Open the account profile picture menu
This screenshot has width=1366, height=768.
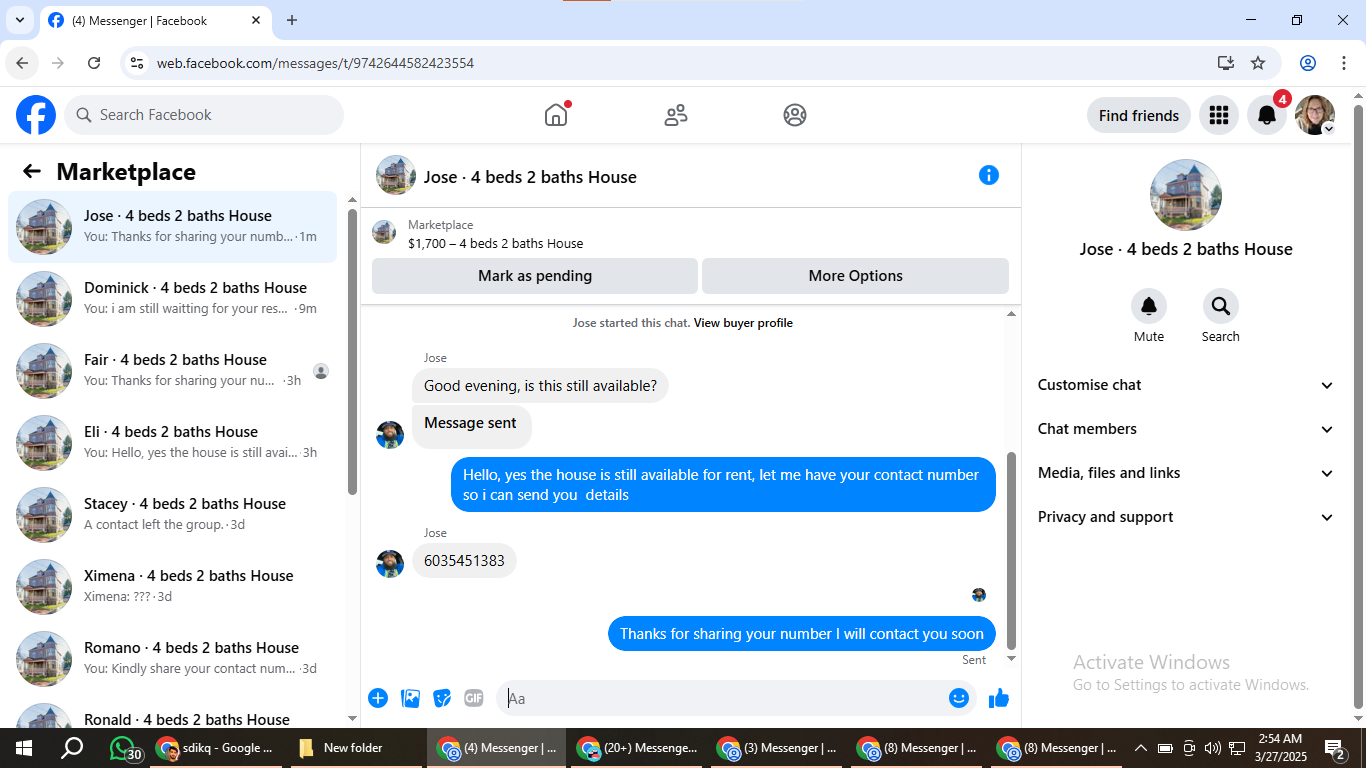pyautogui.click(x=1314, y=115)
